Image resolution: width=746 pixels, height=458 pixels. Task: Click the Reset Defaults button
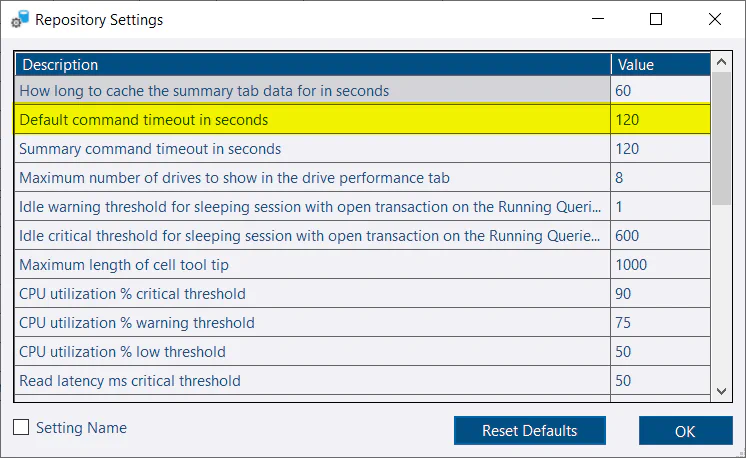coord(529,431)
